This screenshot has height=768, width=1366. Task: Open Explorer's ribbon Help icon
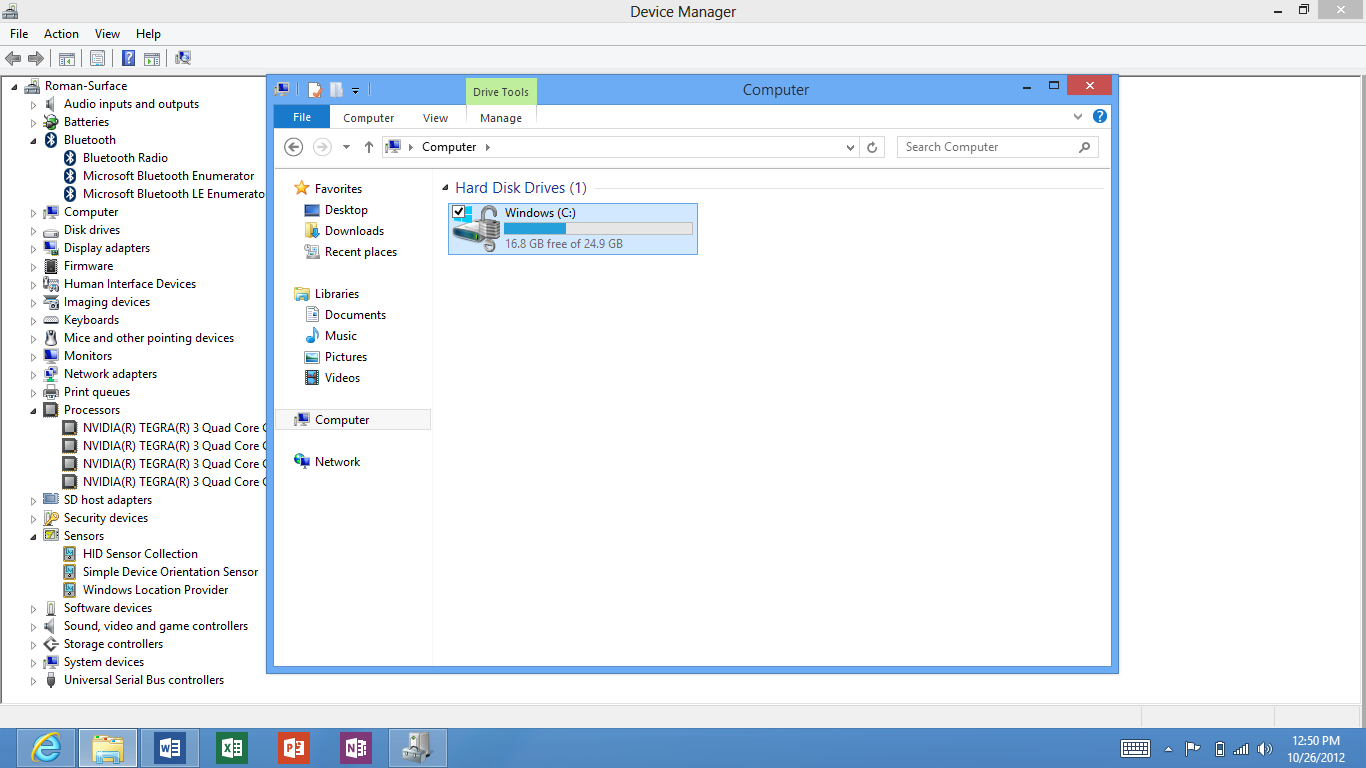pyautogui.click(x=1100, y=116)
